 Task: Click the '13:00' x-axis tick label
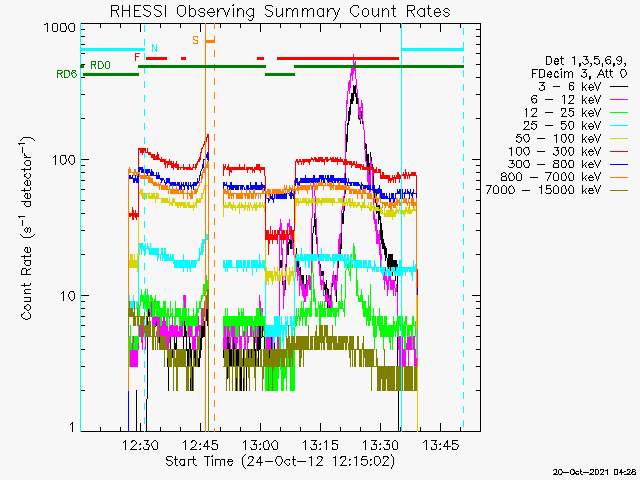pyautogui.click(x=260, y=445)
